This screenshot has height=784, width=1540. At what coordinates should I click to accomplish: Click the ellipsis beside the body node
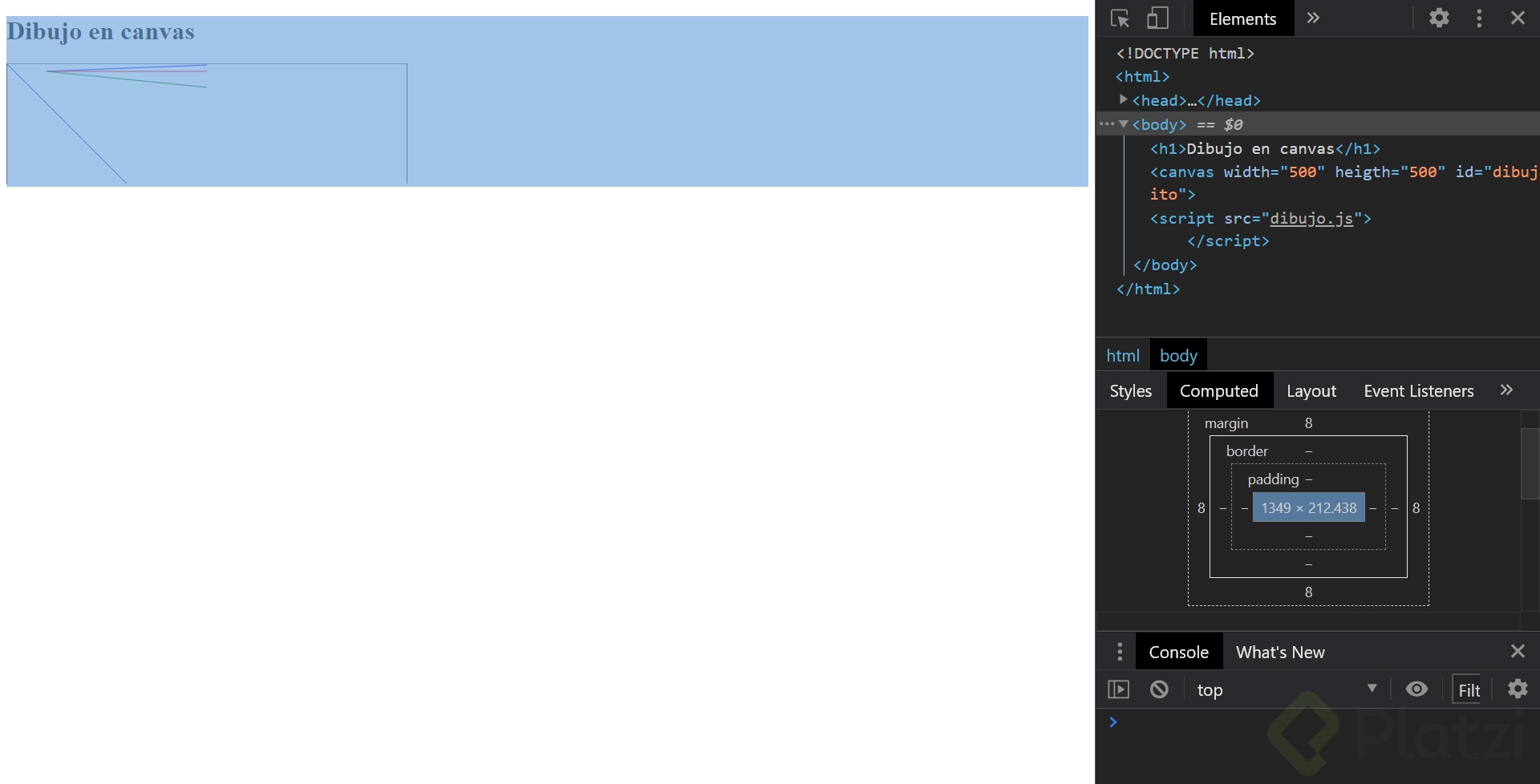coord(1107,123)
